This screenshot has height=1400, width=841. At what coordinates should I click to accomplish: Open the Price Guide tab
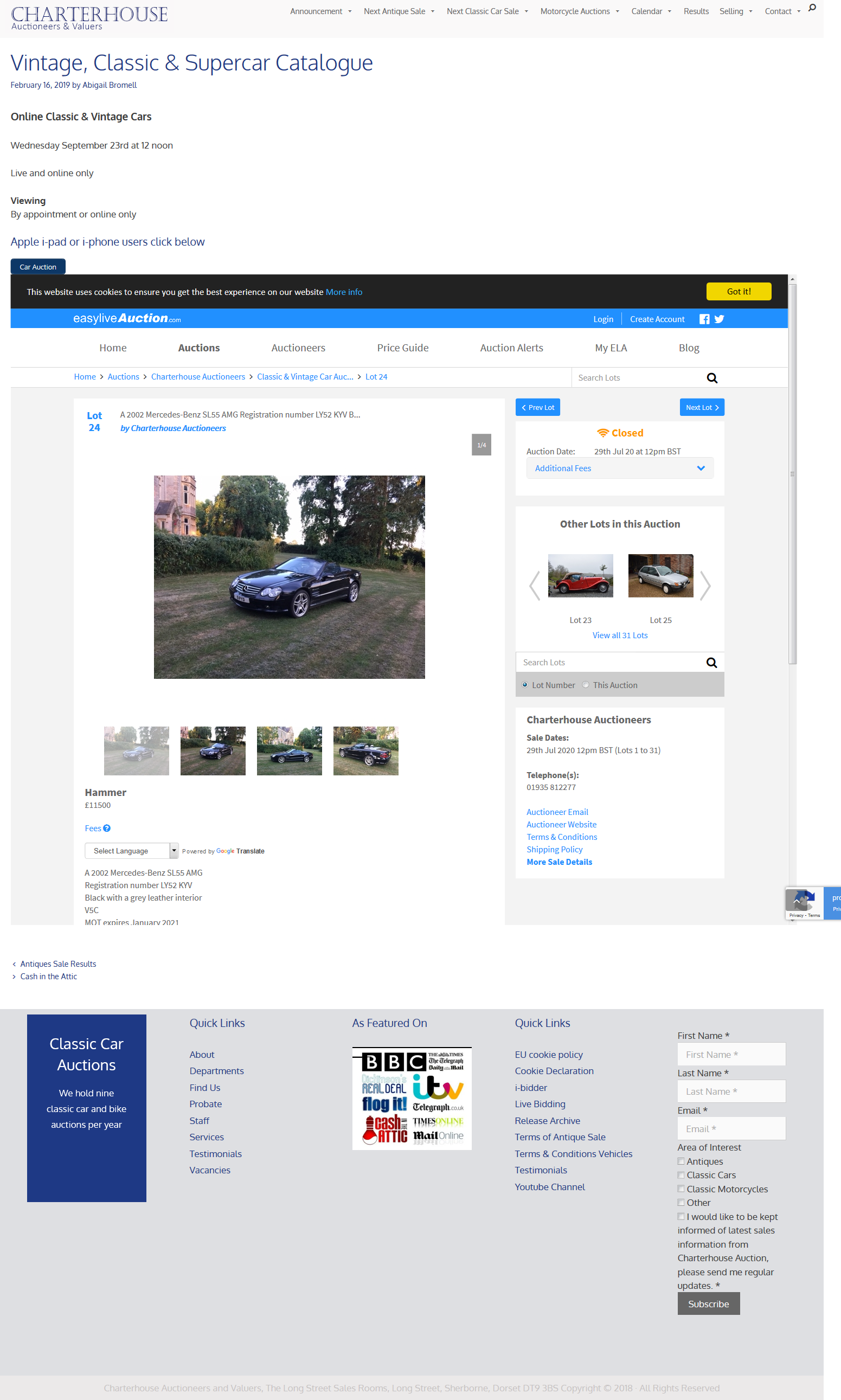click(x=403, y=348)
